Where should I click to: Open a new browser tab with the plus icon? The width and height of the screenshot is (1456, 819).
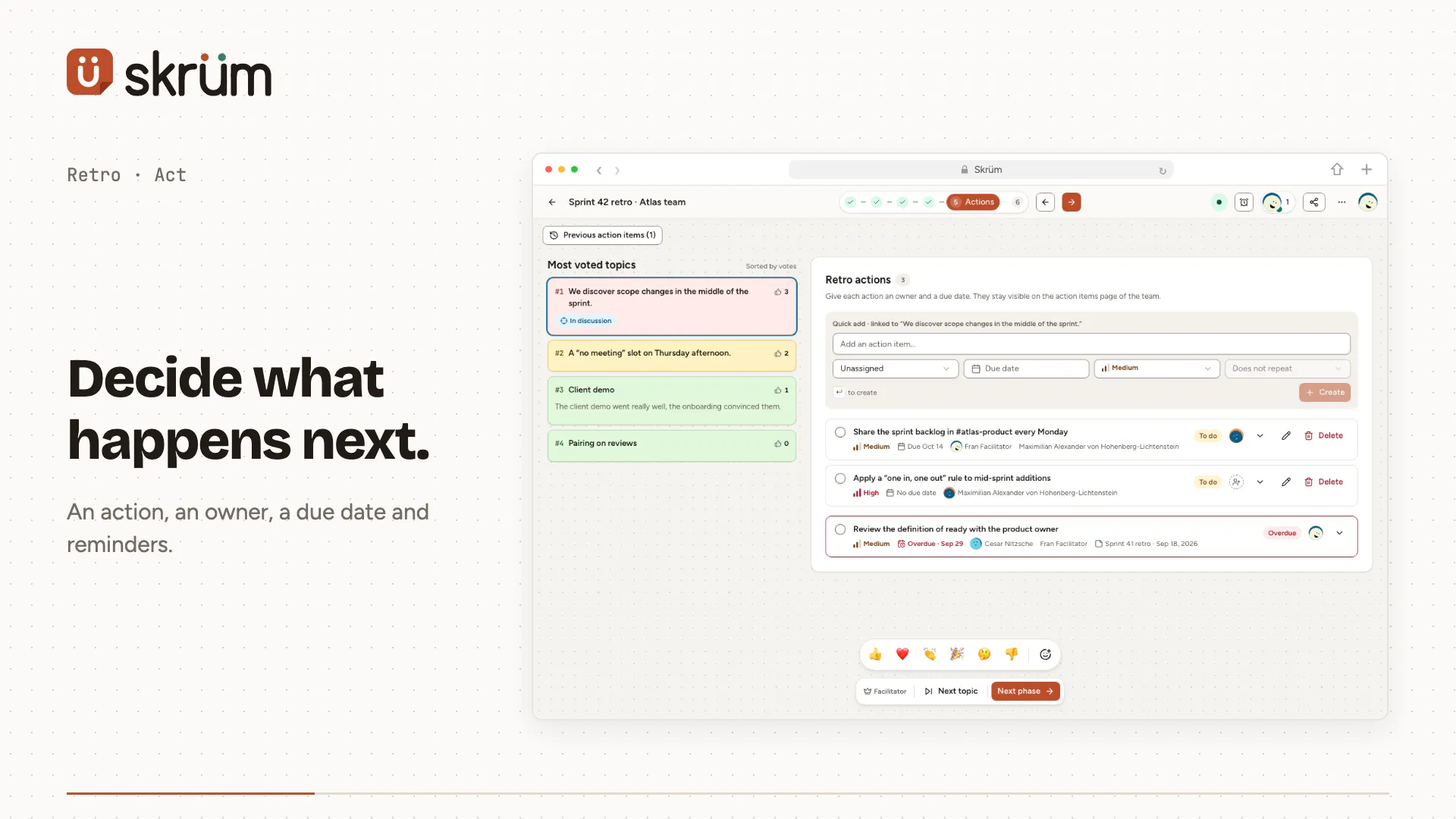click(x=1367, y=170)
